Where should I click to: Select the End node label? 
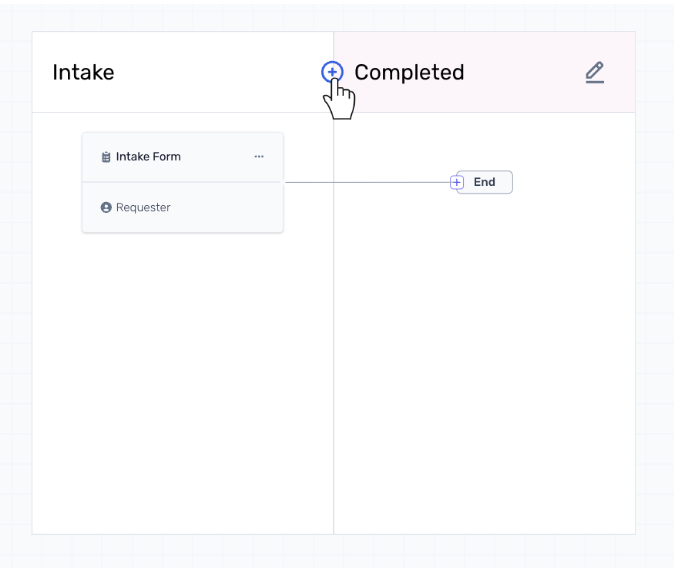485,182
